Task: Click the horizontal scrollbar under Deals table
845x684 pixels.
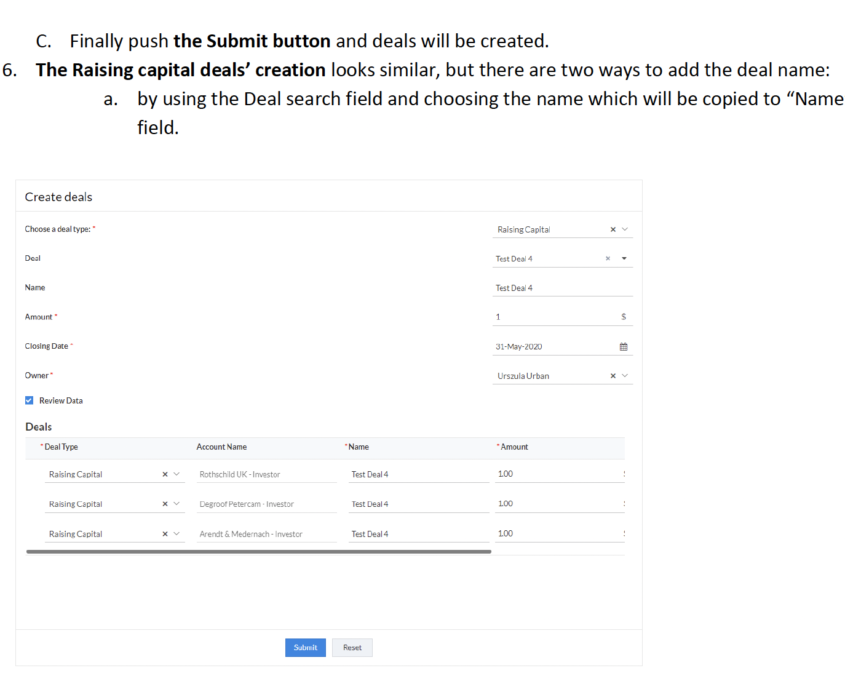Action: click(x=259, y=552)
